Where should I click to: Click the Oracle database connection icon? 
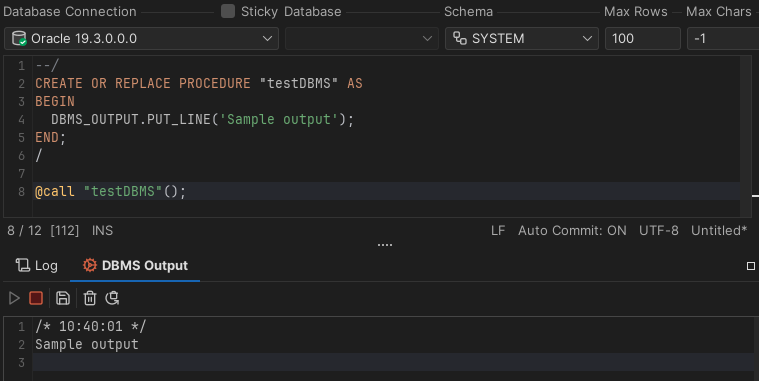(x=19, y=38)
